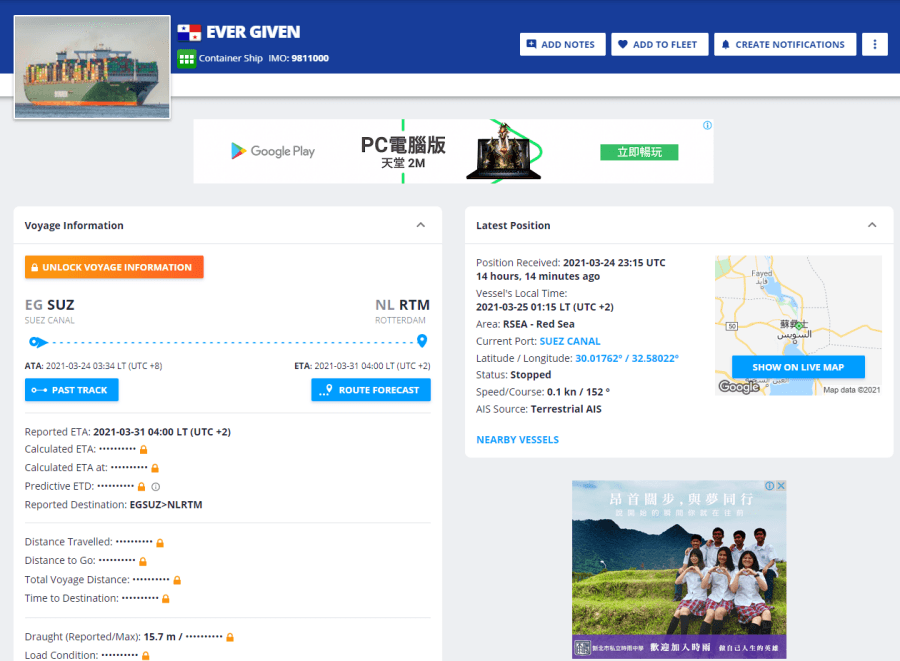
Task: Click the Reported ETA value text
Action: coord(162,432)
